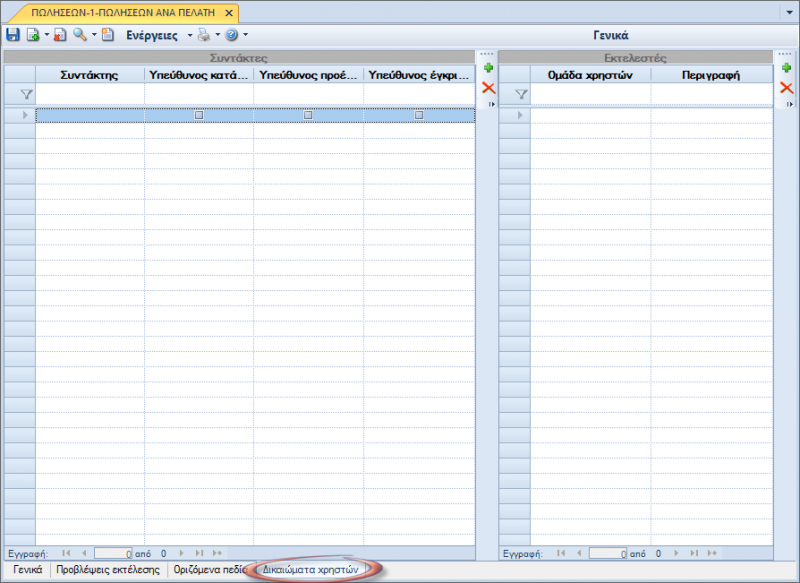Open search with the magnifying glass icon
This screenshot has height=583, width=800.
point(80,35)
